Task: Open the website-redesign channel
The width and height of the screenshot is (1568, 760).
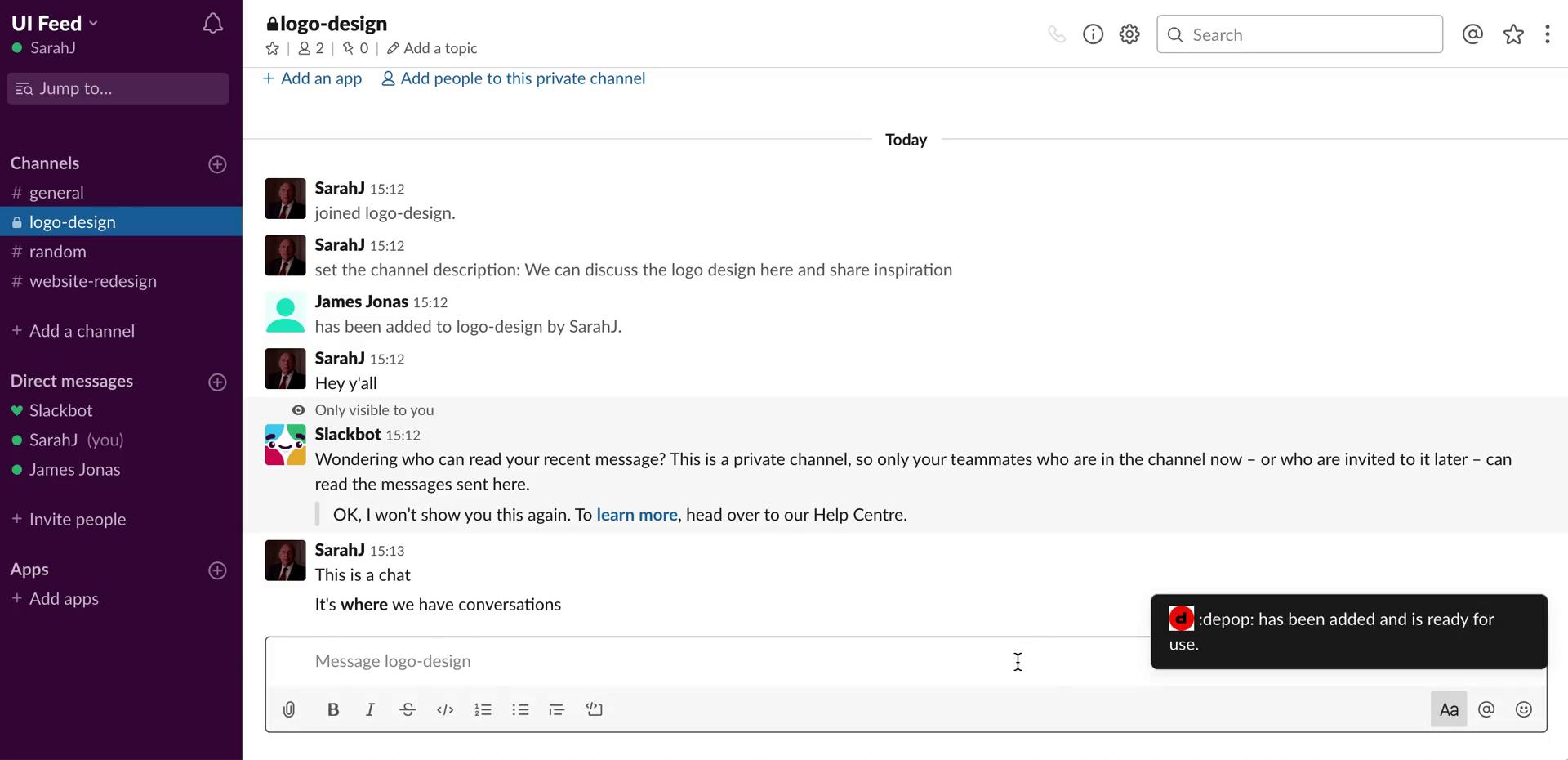Action: pos(121,281)
